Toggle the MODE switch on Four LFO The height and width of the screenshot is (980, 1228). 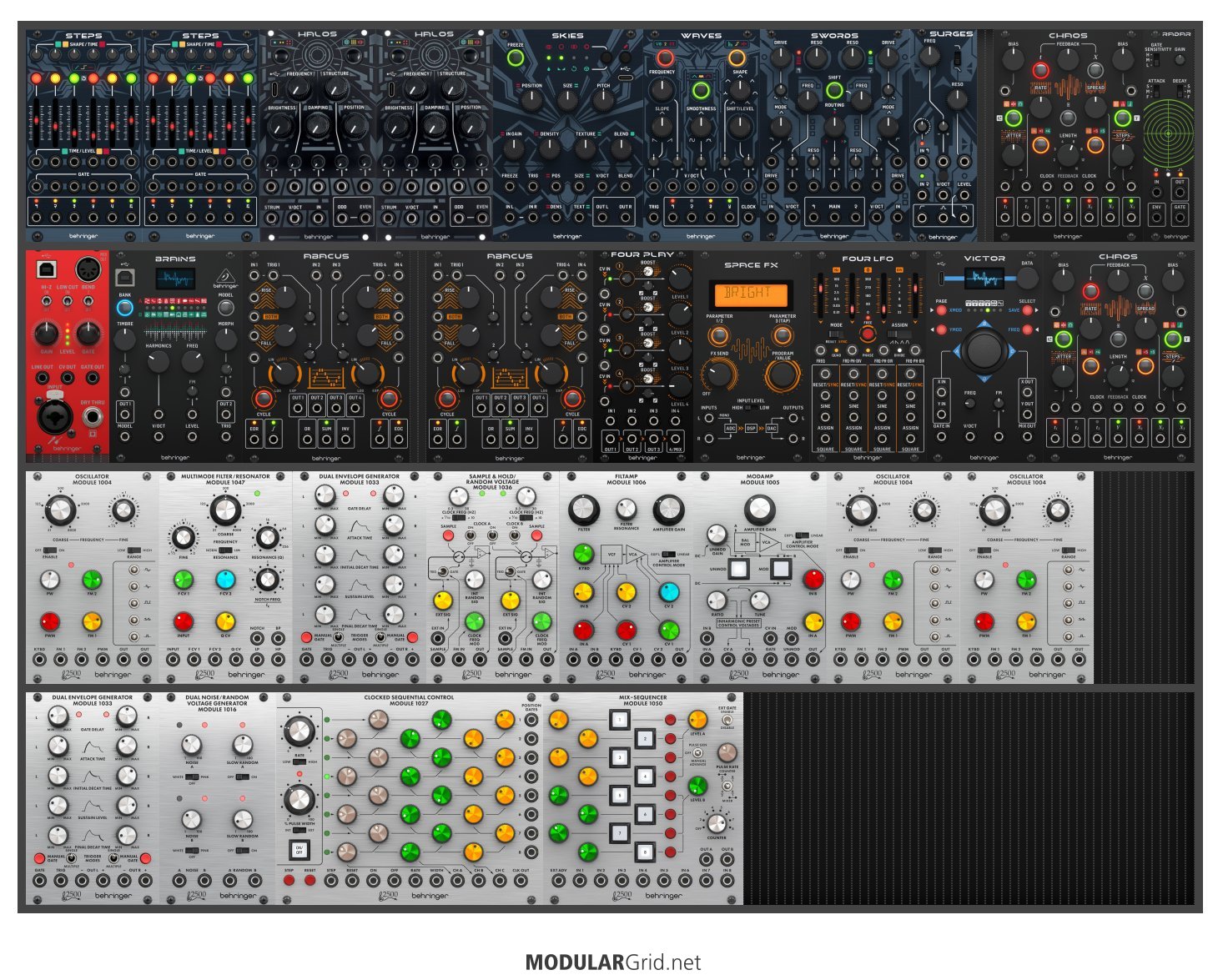(x=837, y=333)
